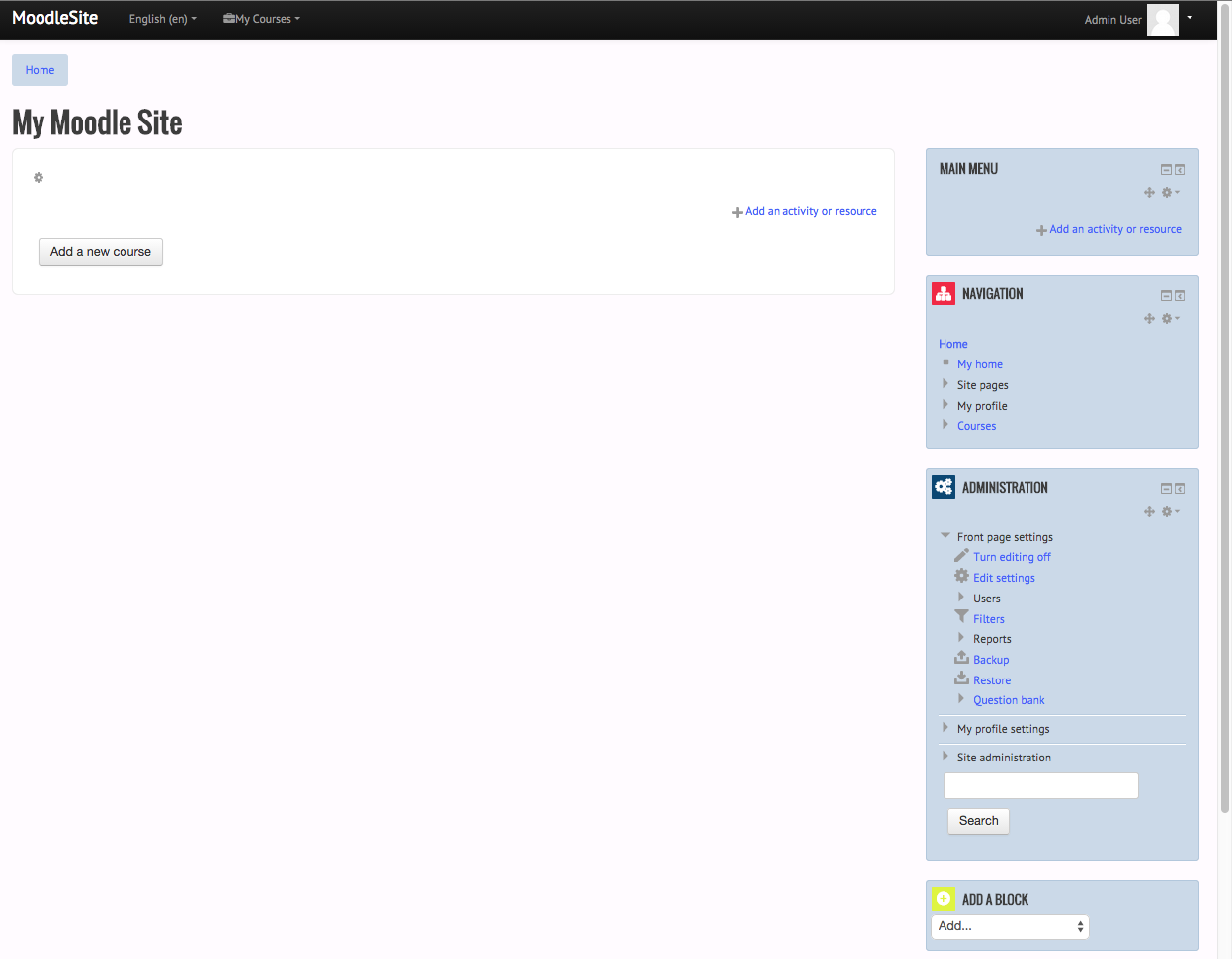Viewport: 1232px width, 959px height.
Task: Click Add a new course button
Action: tap(101, 252)
